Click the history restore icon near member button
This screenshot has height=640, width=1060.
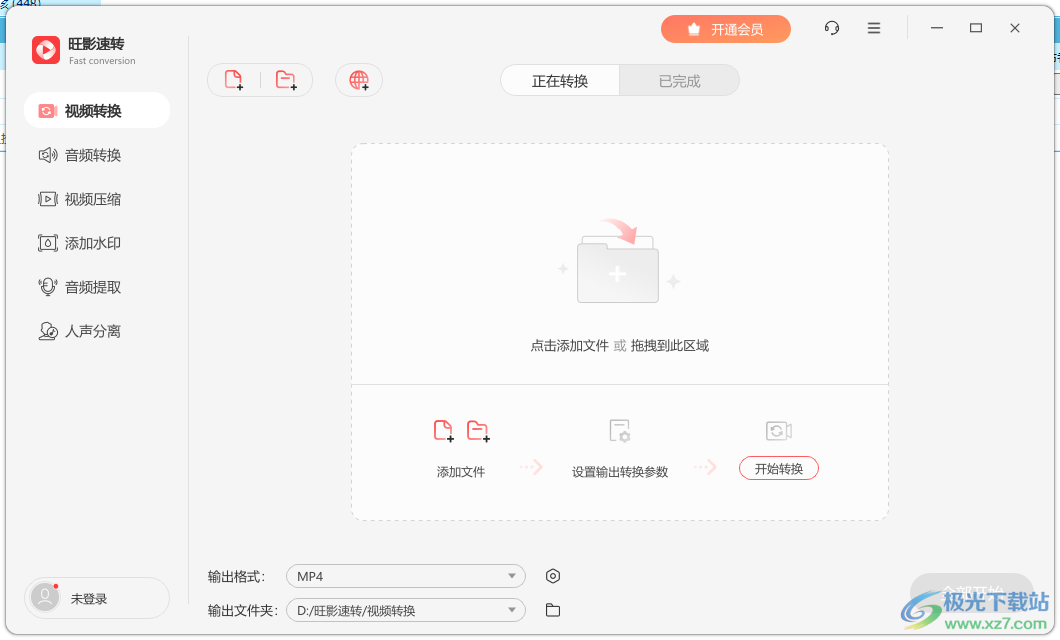[x=831, y=28]
